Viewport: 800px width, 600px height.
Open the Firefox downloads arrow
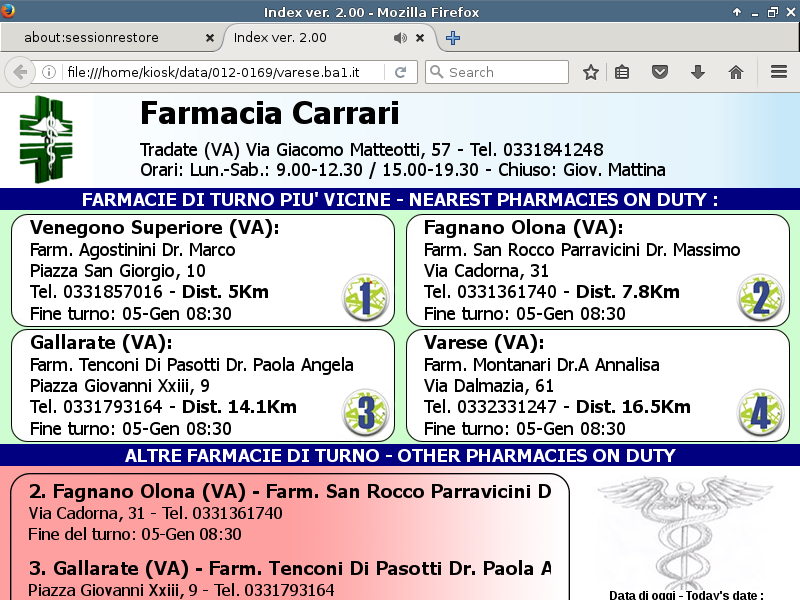[698, 72]
